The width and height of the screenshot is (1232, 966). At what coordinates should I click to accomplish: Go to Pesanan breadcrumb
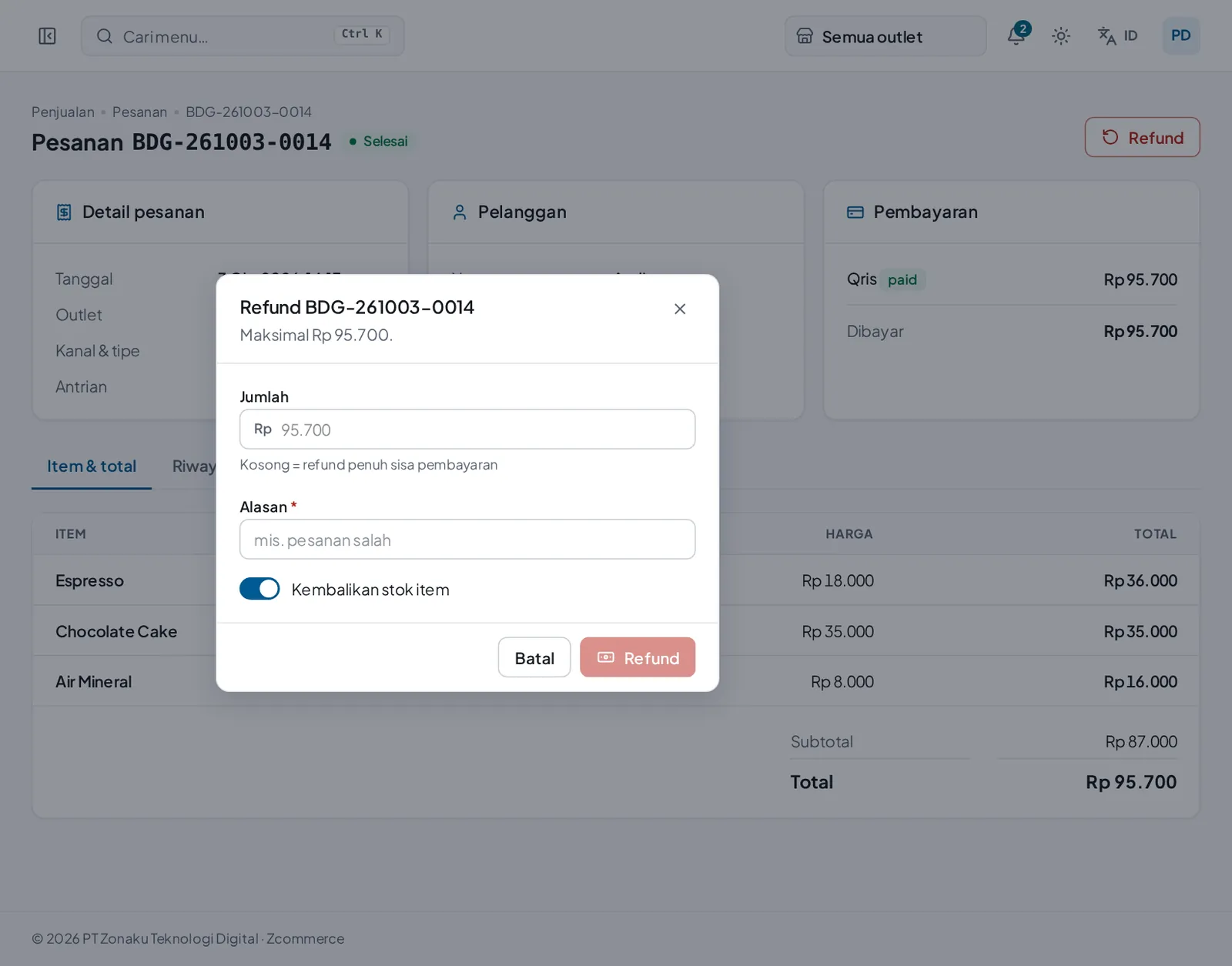[139, 112]
